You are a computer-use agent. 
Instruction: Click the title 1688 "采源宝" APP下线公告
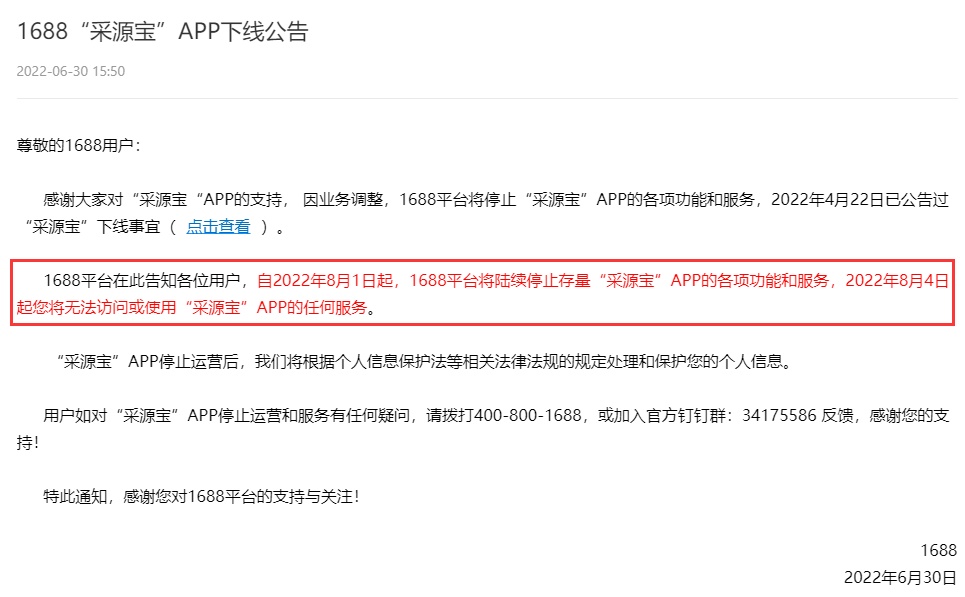point(162,31)
